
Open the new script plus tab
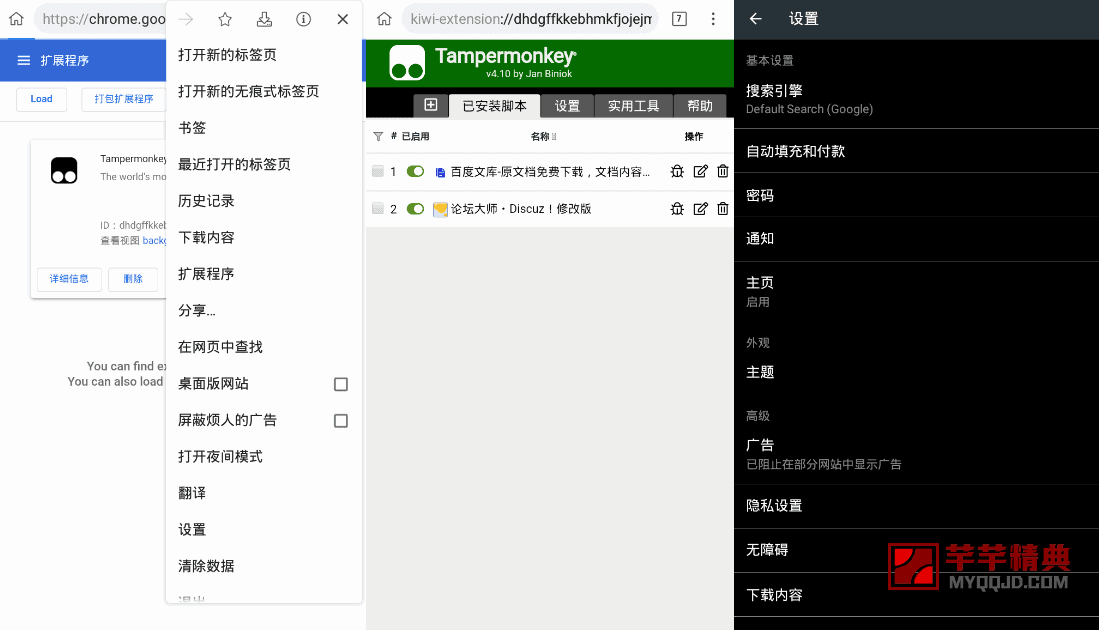[430, 105]
